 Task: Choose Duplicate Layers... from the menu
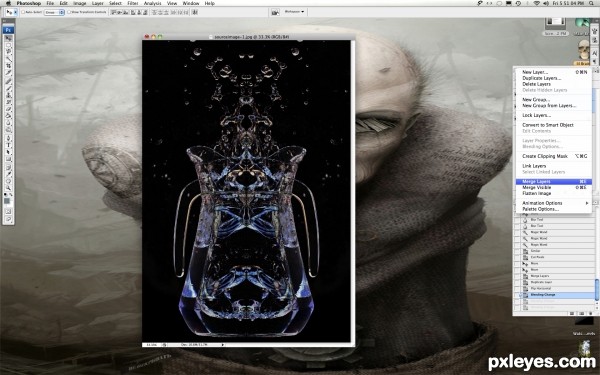pyautogui.click(x=554, y=78)
